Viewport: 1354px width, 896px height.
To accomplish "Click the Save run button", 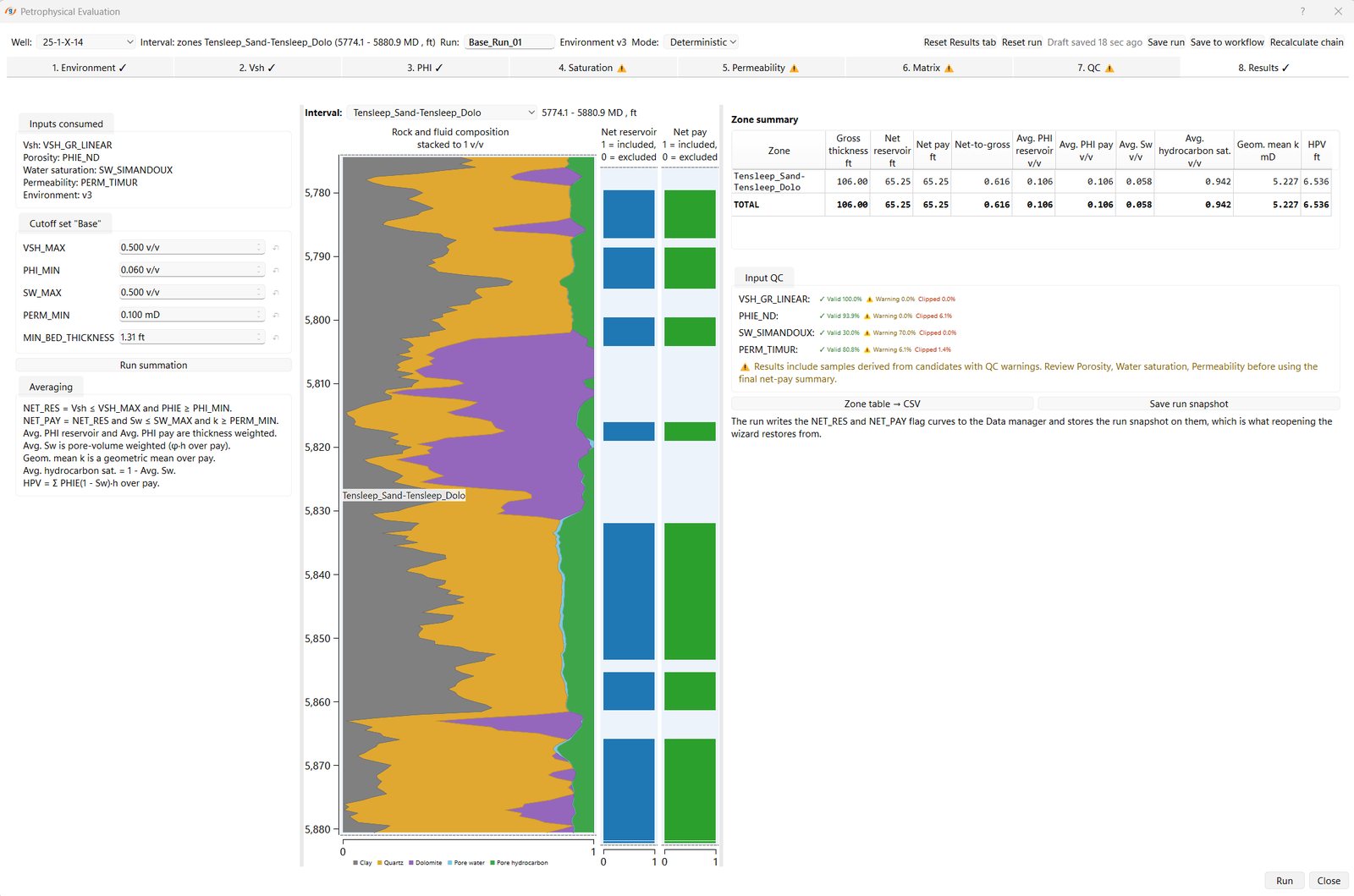I will click(x=1166, y=42).
